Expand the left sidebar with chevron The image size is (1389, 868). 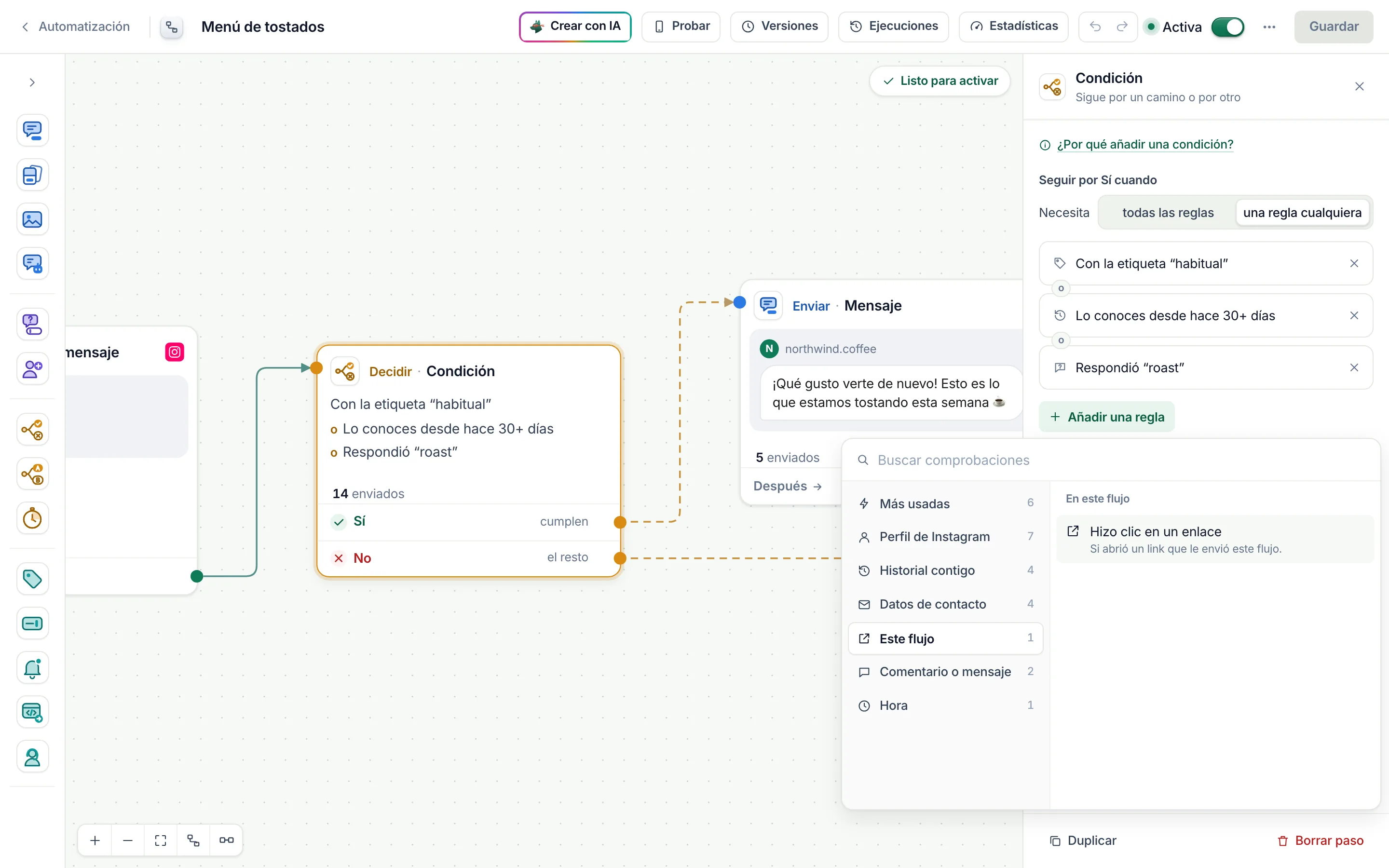tap(32, 82)
